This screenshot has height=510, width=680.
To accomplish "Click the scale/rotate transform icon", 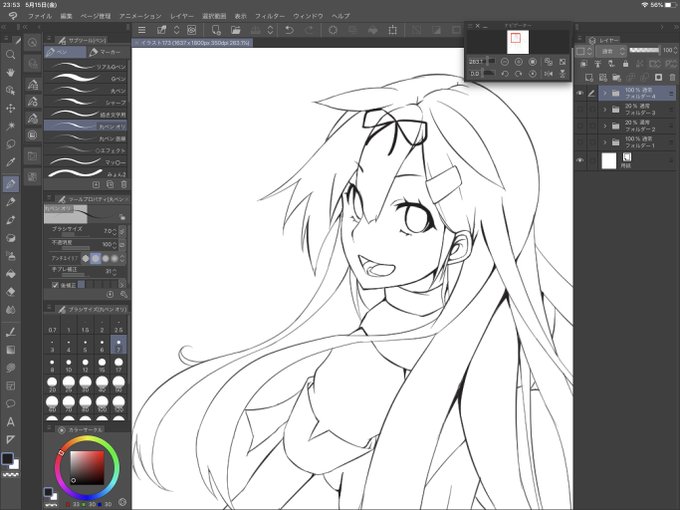I will pyautogui.click(x=392, y=30).
